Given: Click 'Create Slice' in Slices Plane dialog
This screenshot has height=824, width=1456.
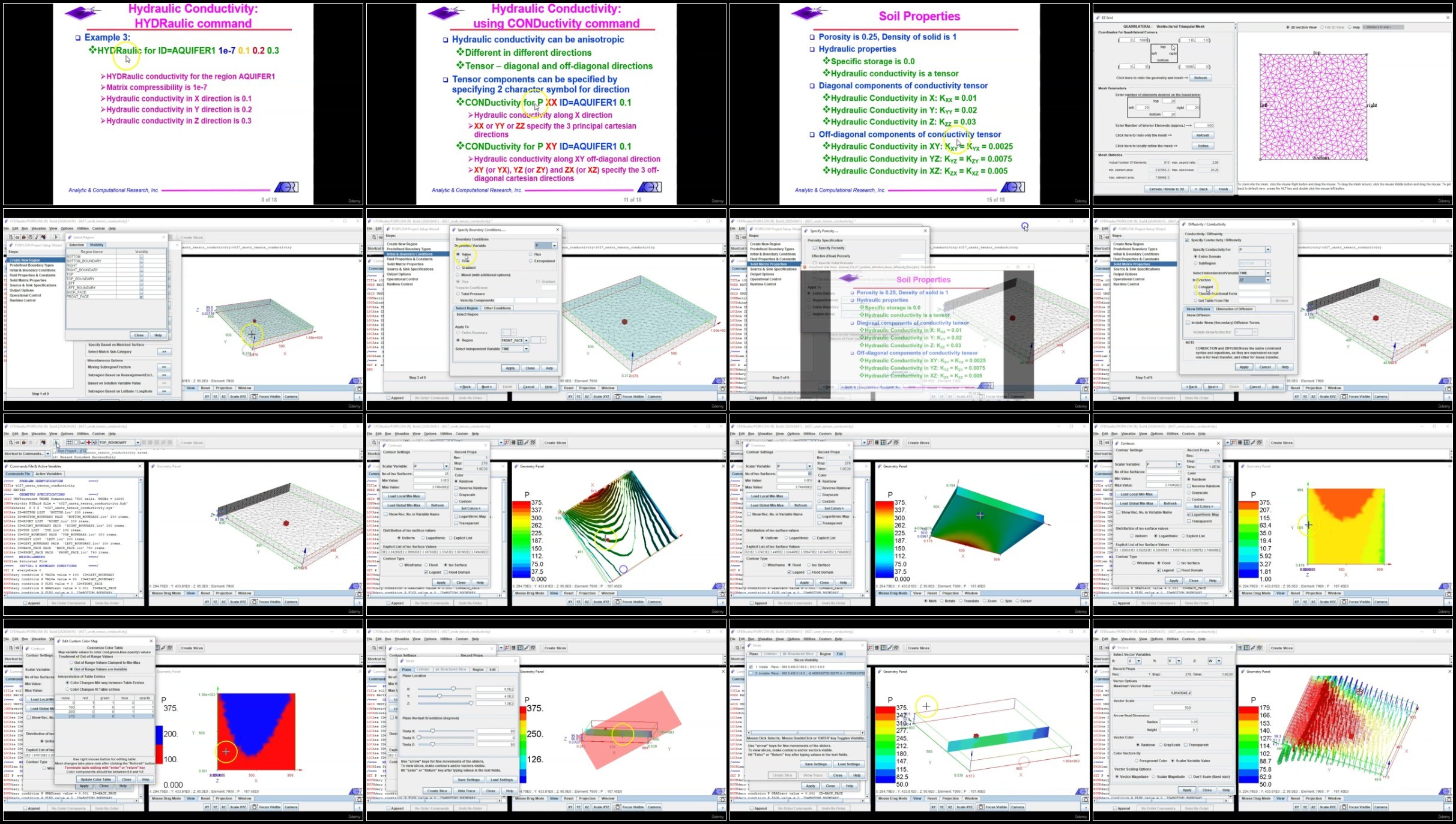Looking at the screenshot, I should point(436,791).
